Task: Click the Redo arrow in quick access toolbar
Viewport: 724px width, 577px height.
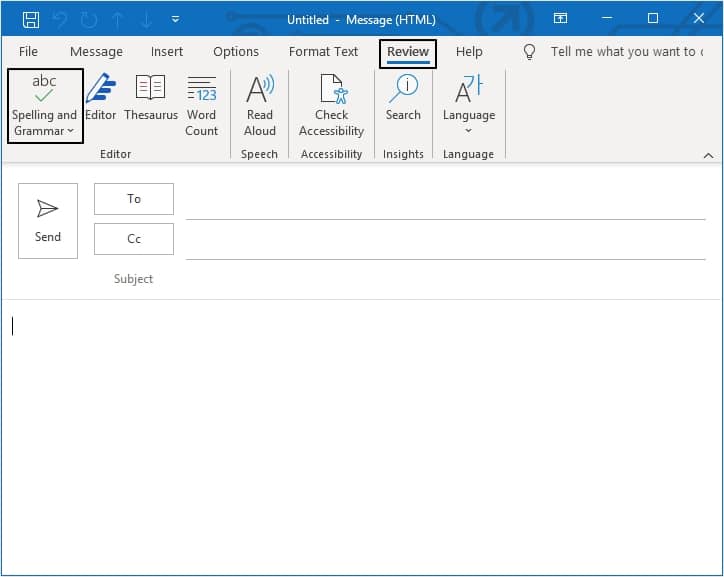Action: (89, 20)
